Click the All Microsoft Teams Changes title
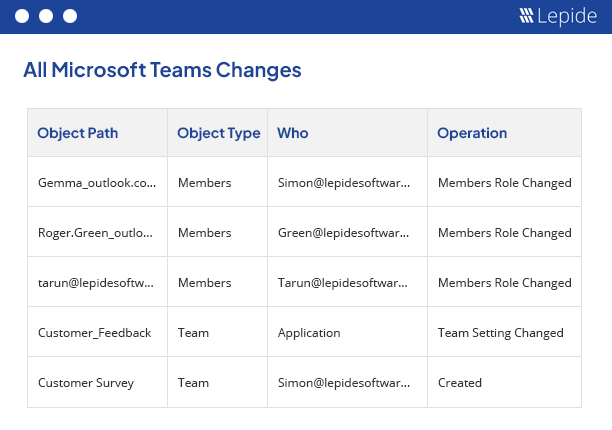Image resolution: width=612 pixels, height=430 pixels. 162,70
